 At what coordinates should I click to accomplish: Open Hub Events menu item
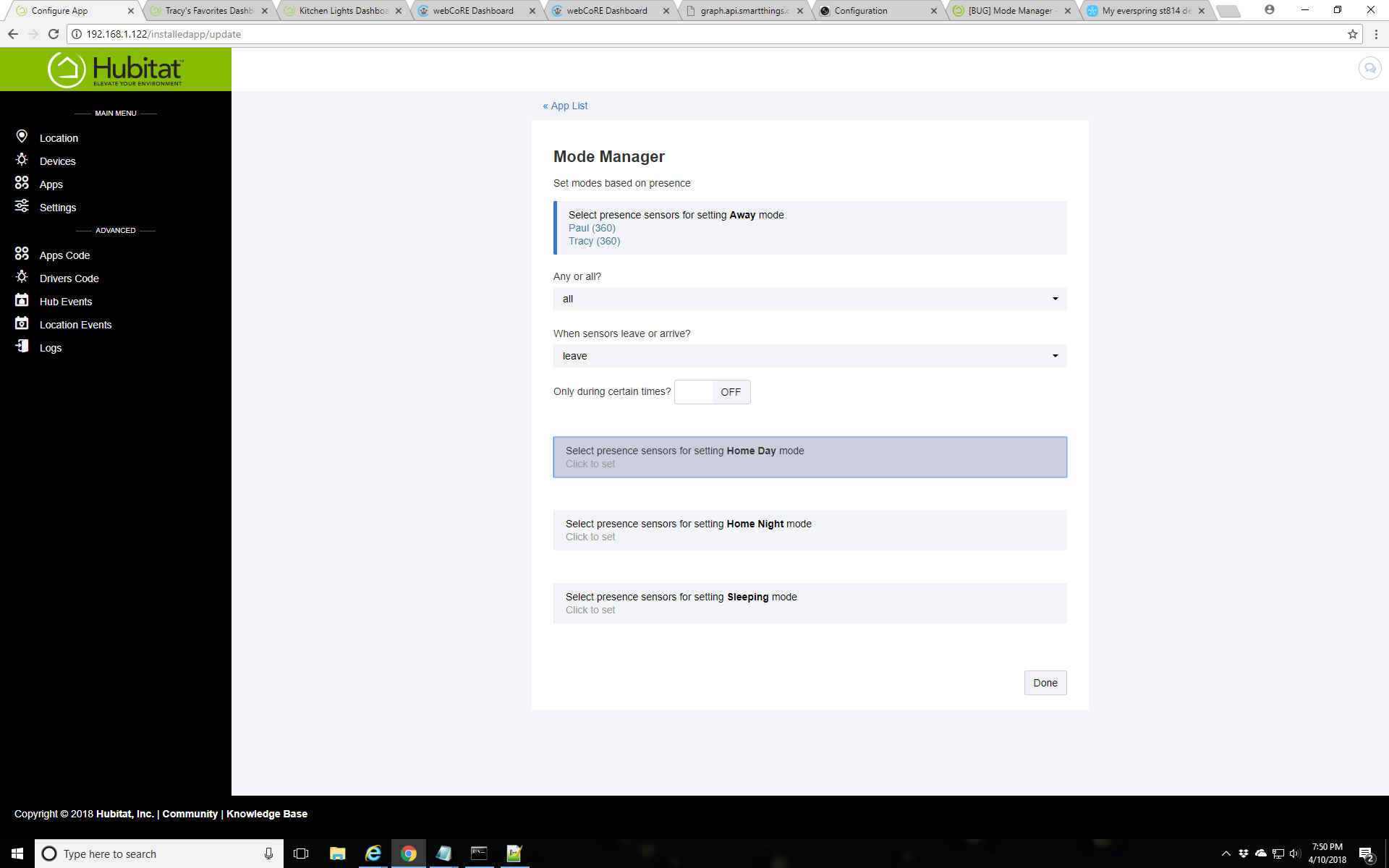click(x=66, y=302)
